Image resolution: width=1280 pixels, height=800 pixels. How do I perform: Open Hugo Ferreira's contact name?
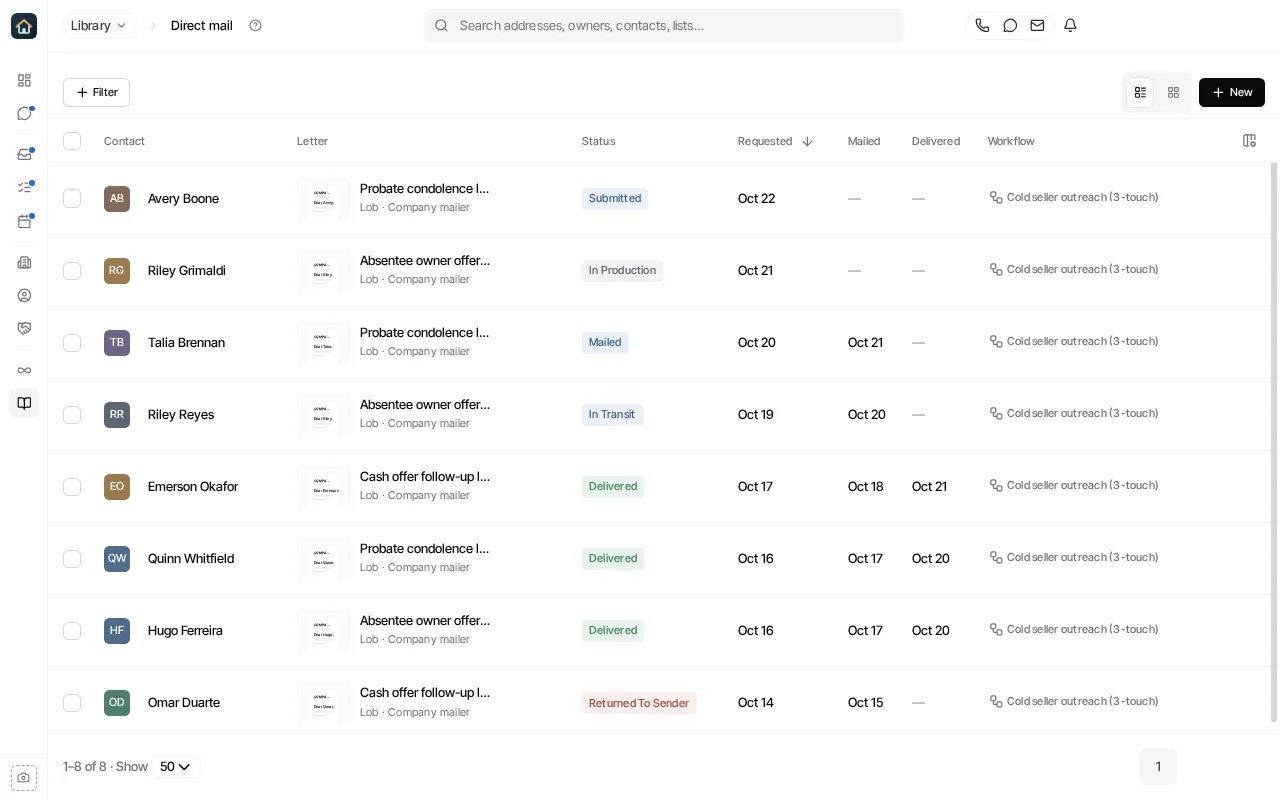185,630
